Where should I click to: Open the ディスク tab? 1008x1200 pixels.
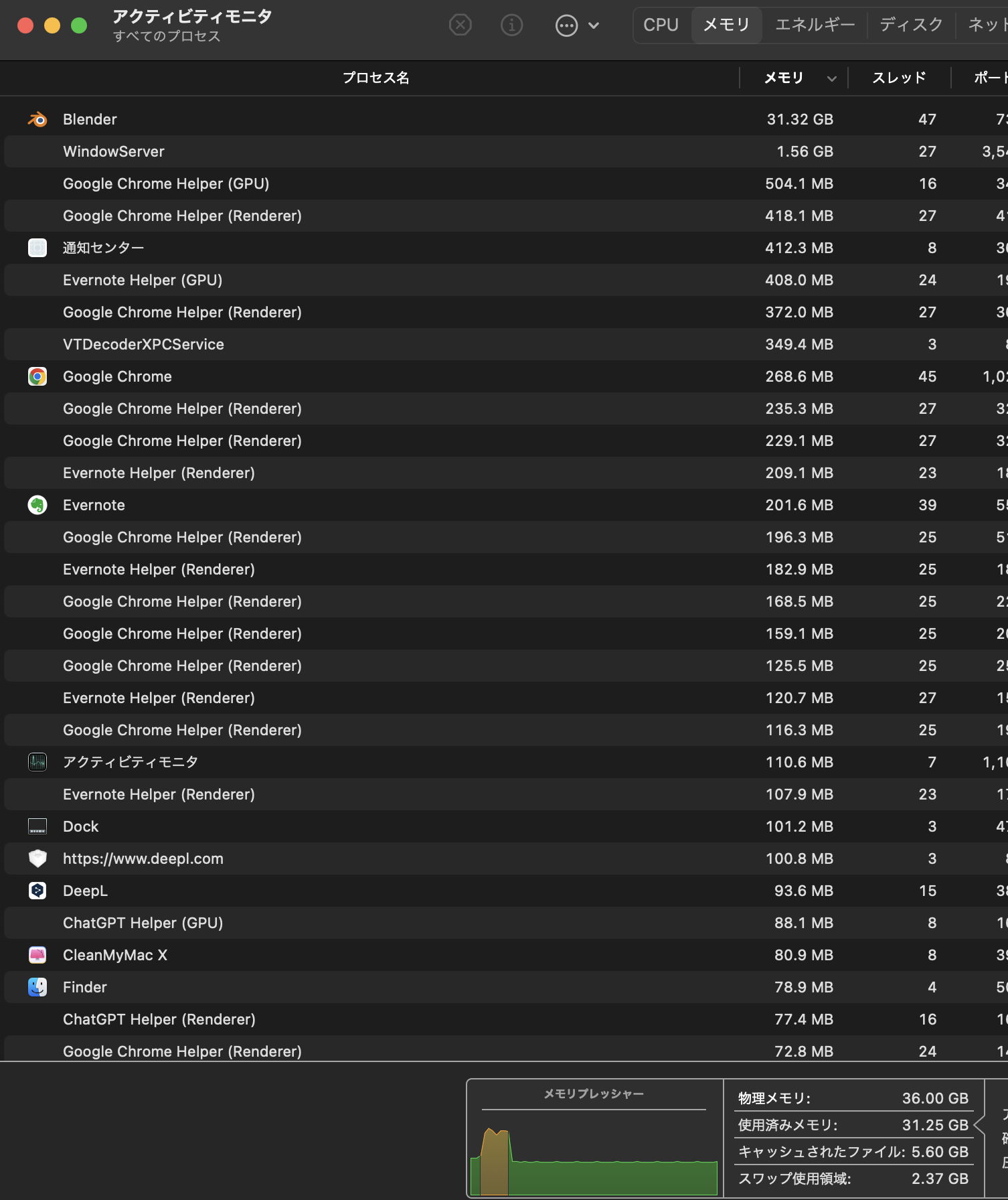click(x=911, y=25)
